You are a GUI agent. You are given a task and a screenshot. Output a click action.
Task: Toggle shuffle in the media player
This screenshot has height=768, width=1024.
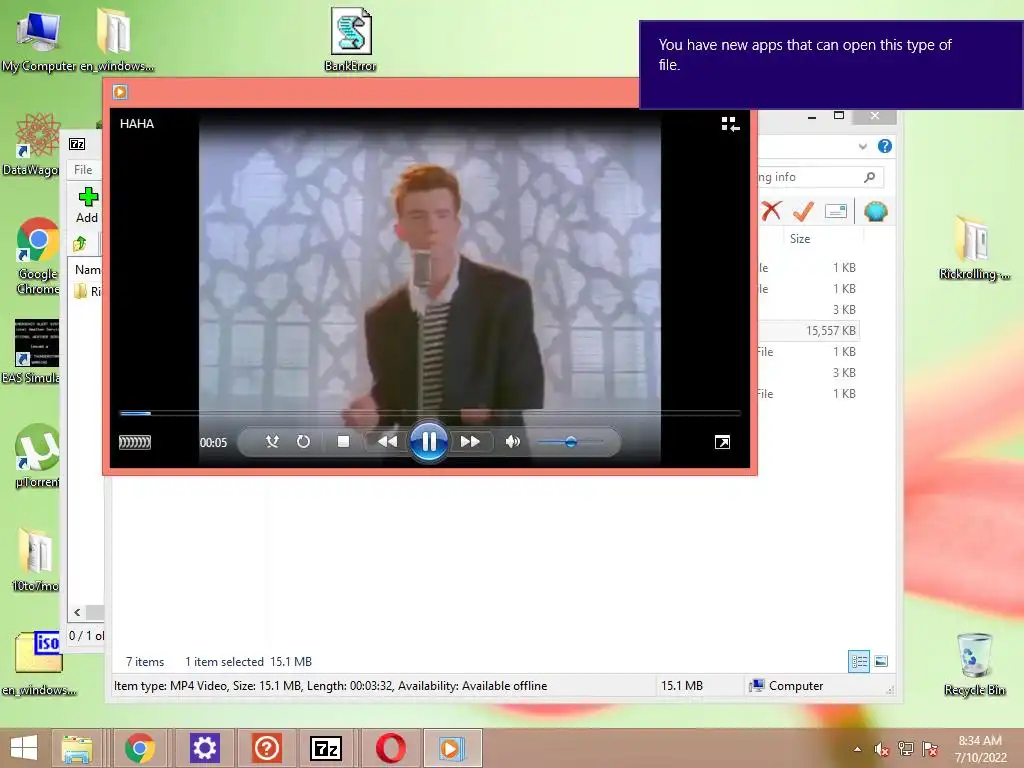pos(272,442)
